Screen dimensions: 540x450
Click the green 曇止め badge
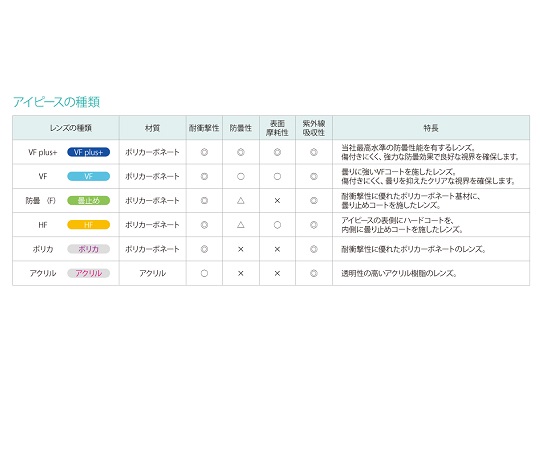pyautogui.click(x=89, y=200)
